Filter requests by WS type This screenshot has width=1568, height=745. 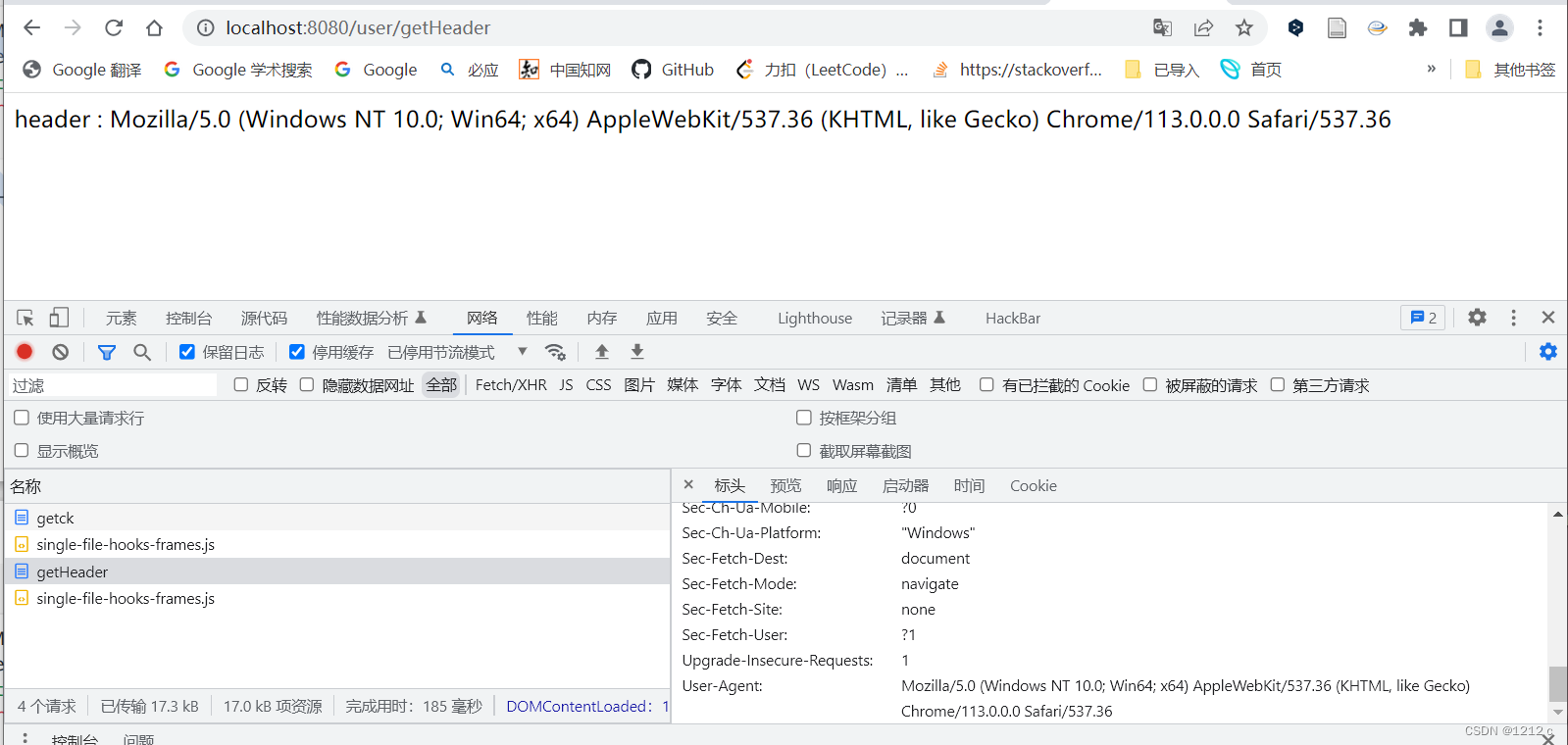pyautogui.click(x=809, y=385)
